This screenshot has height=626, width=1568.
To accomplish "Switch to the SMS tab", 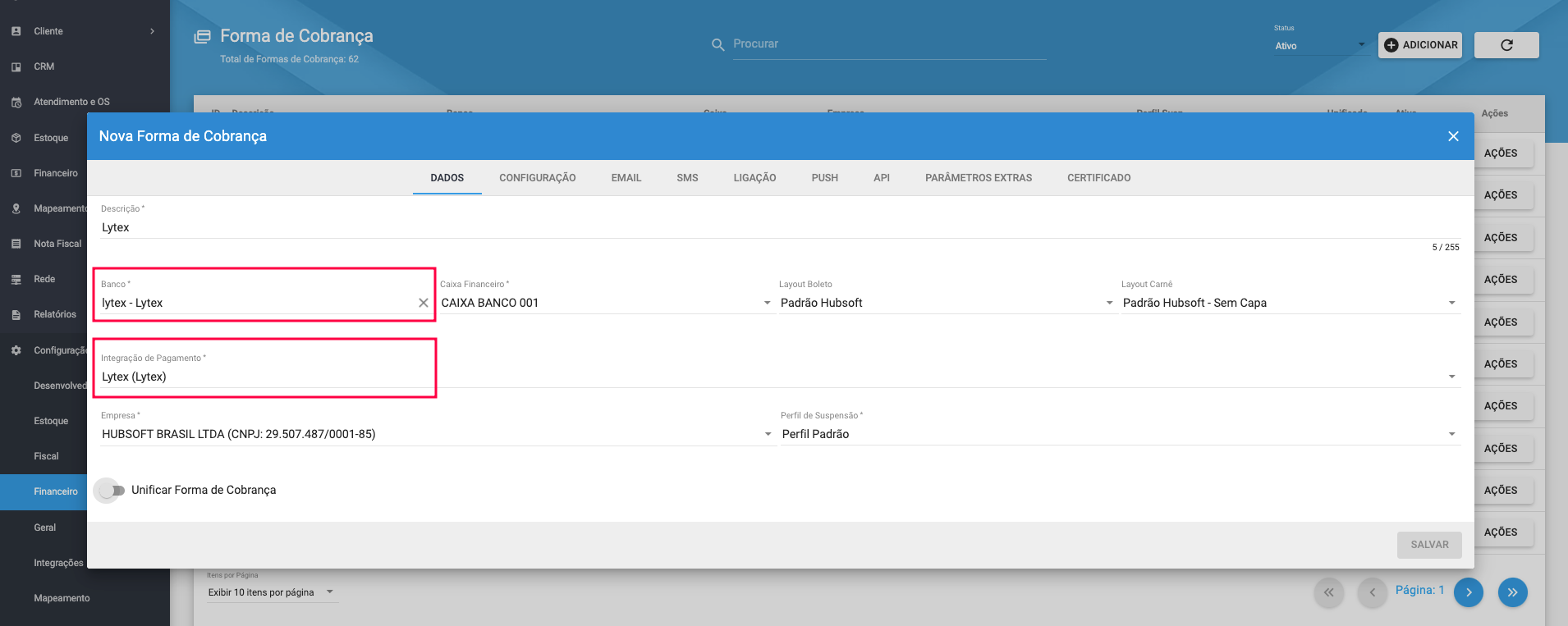I will 688,178.
